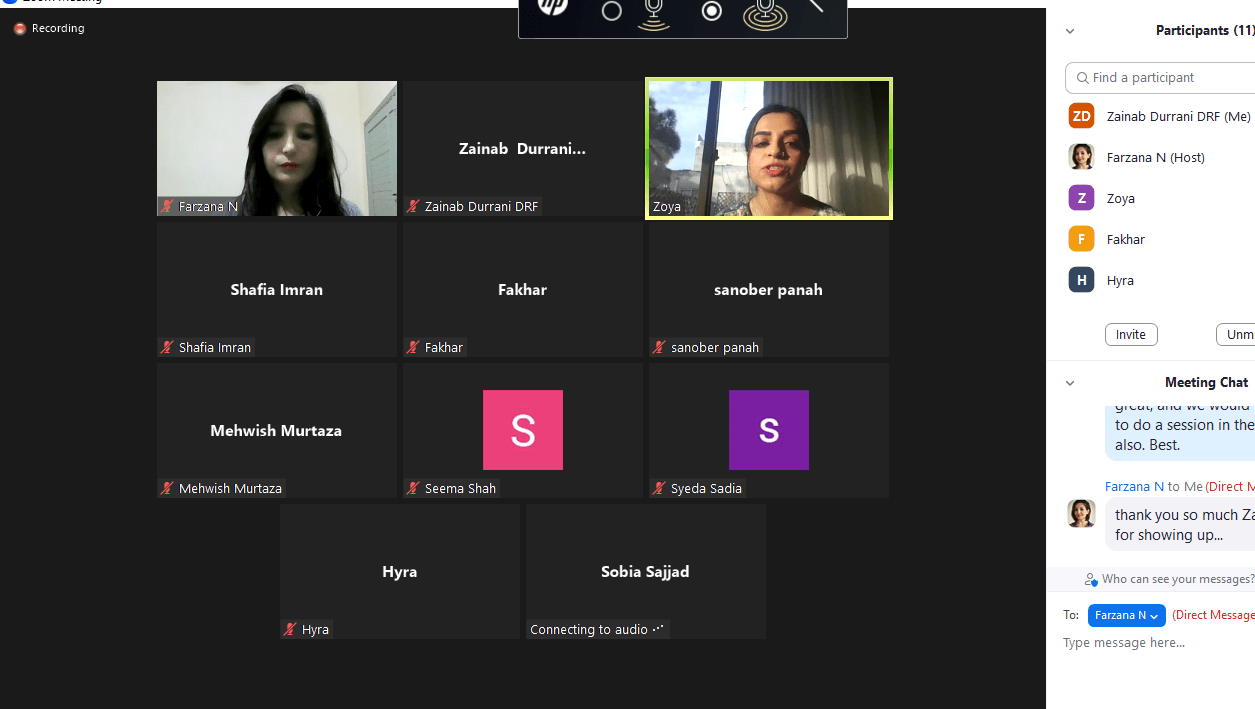Open the chat recipient dropdown Farzana N
This screenshot has width=1255, height=709.
(x=1126, y=615)
